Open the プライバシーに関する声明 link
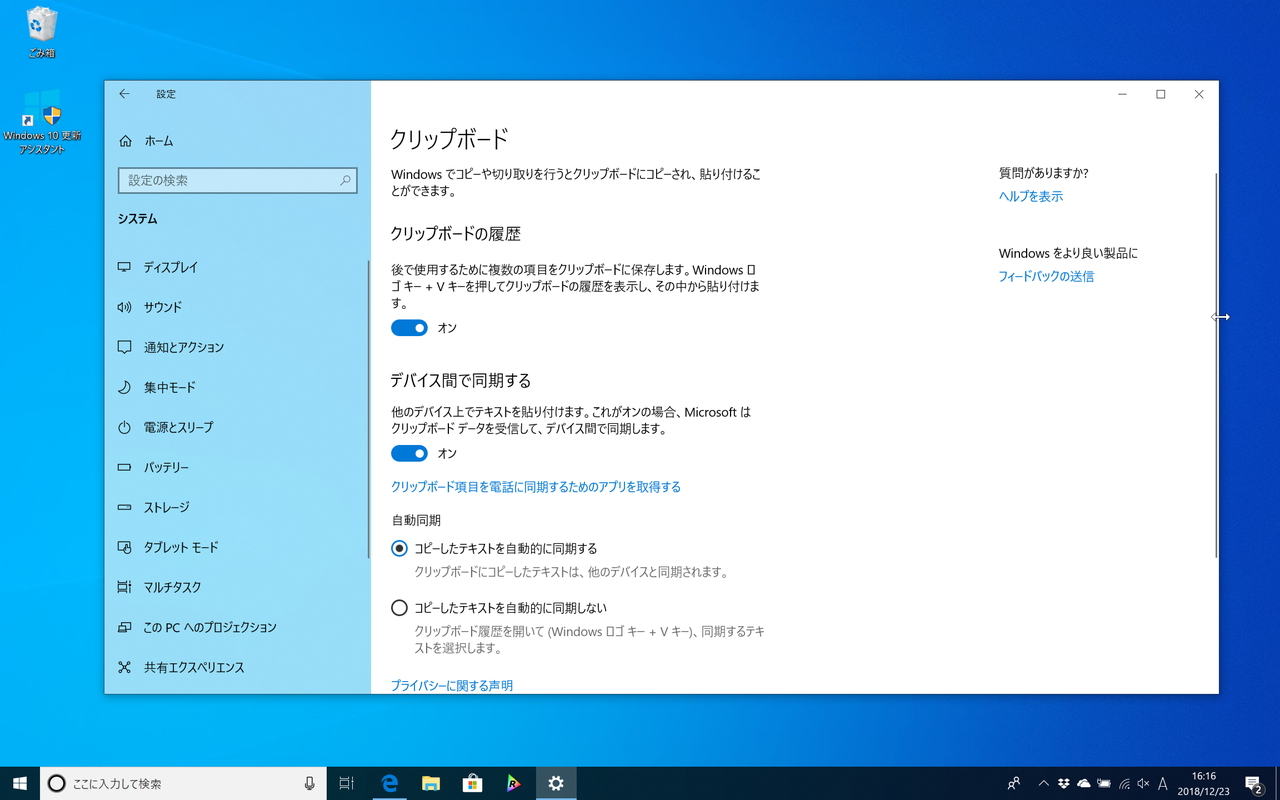1280x800 pixels. (x=451, y=685)
